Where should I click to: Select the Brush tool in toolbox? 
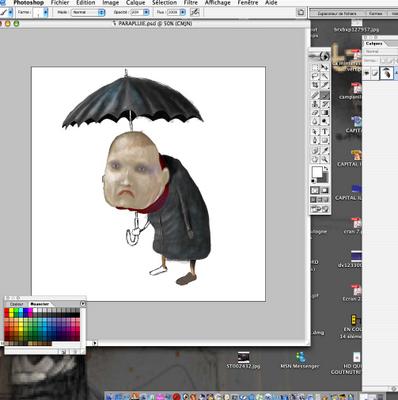pos(325,95)
